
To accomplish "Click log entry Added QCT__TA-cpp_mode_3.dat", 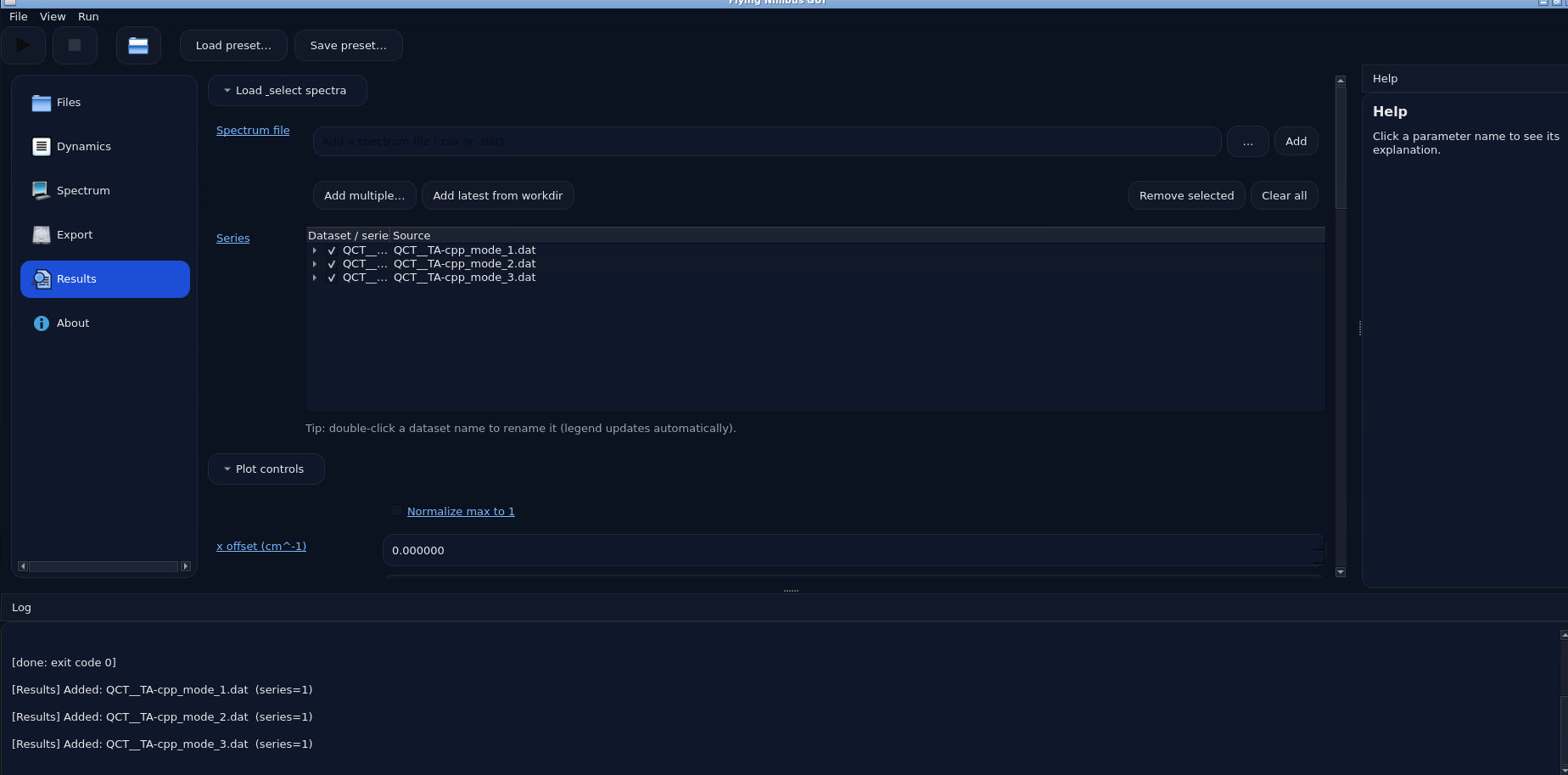I will pyautogui.click(x=162, y=744).
